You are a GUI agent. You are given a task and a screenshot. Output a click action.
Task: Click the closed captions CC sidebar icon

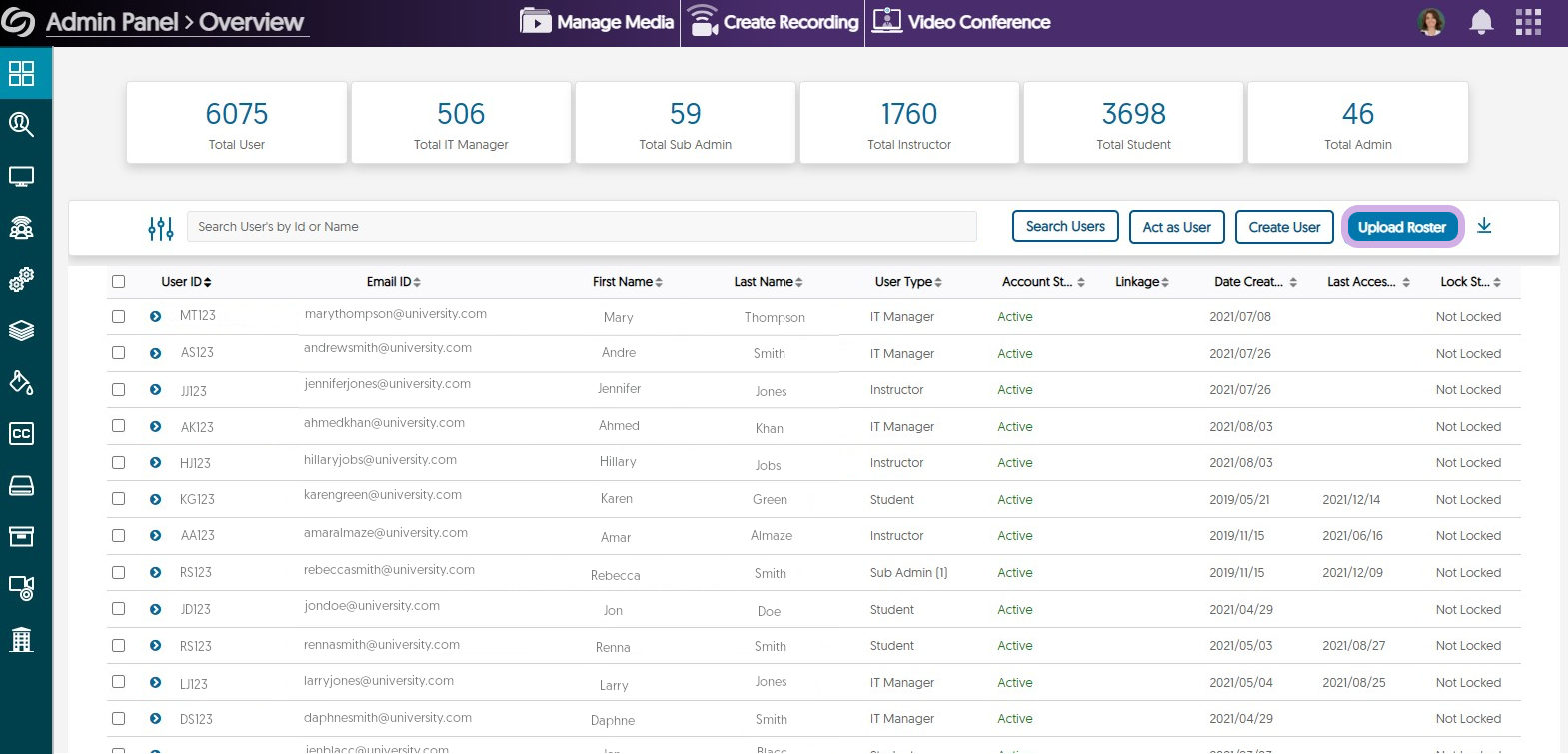21,433
